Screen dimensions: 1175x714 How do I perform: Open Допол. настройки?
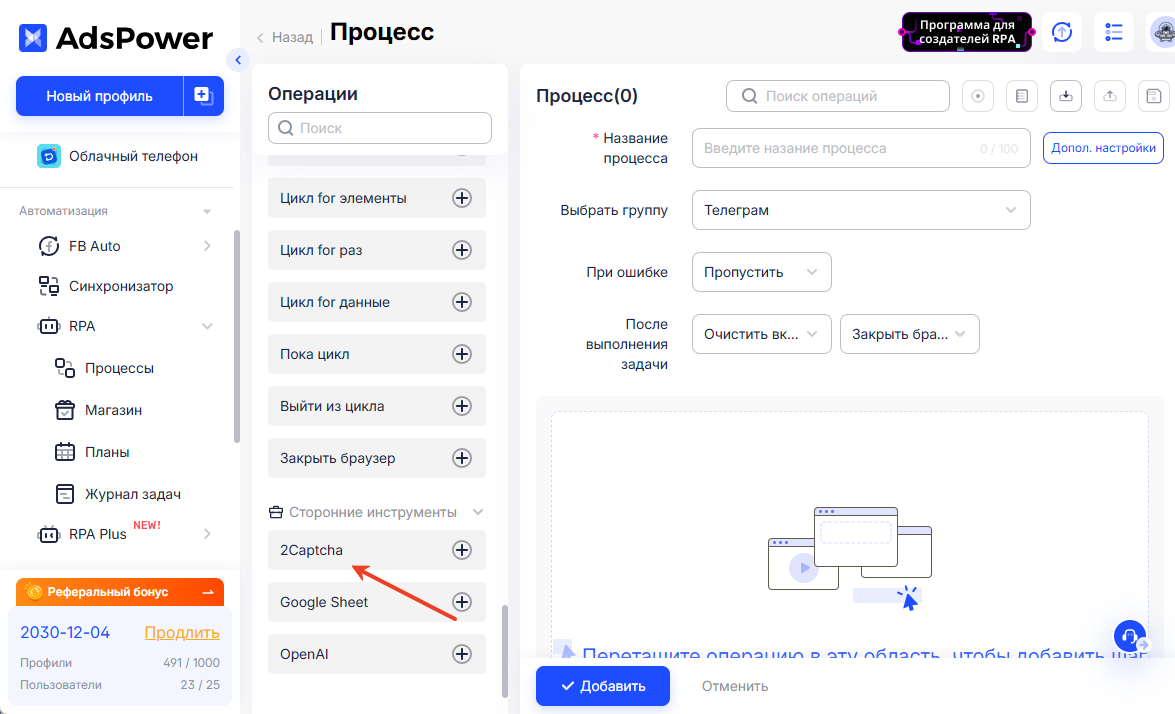point(1103,148)
